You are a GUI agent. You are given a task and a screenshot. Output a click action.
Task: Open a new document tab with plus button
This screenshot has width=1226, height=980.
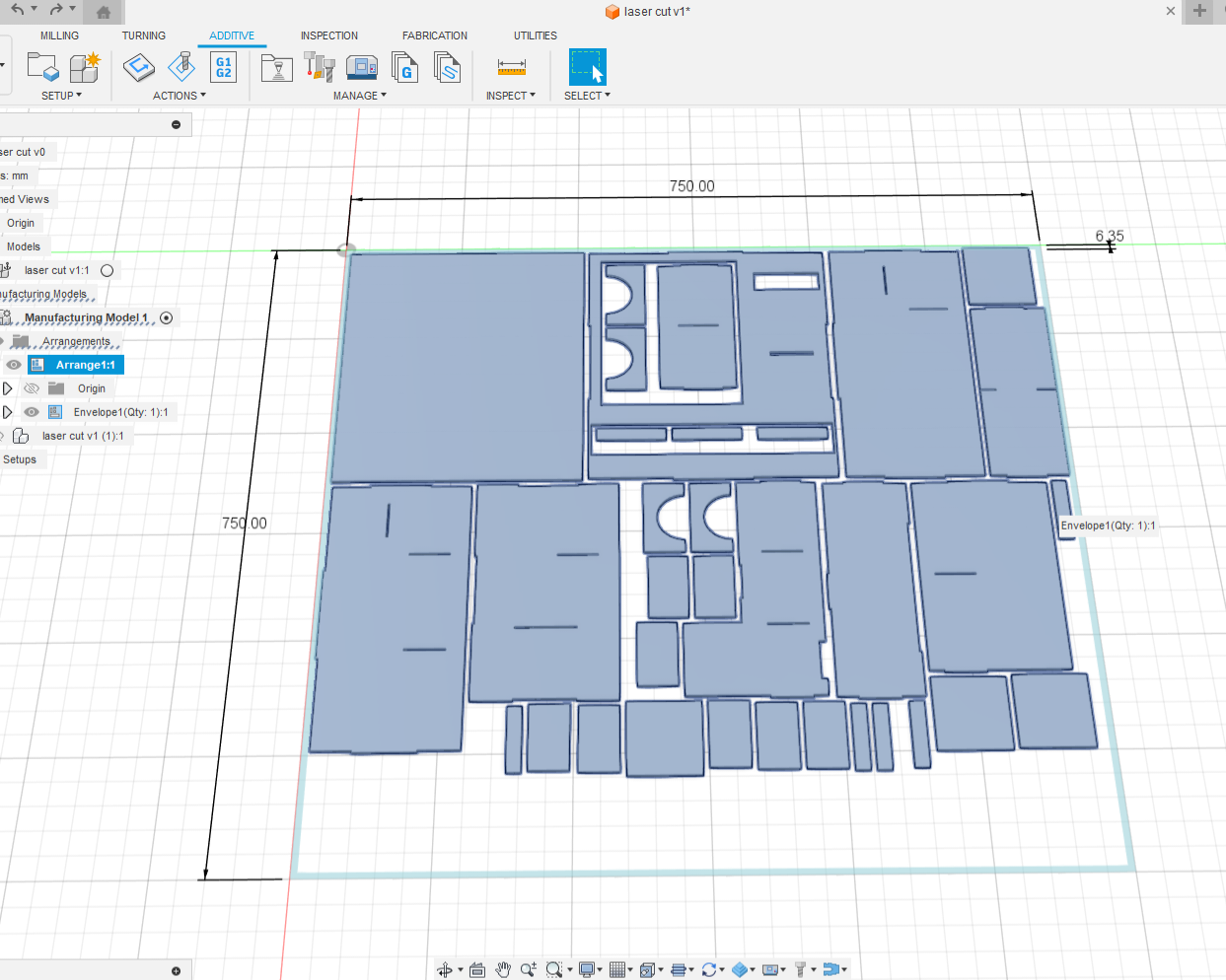click(1199, 11)
